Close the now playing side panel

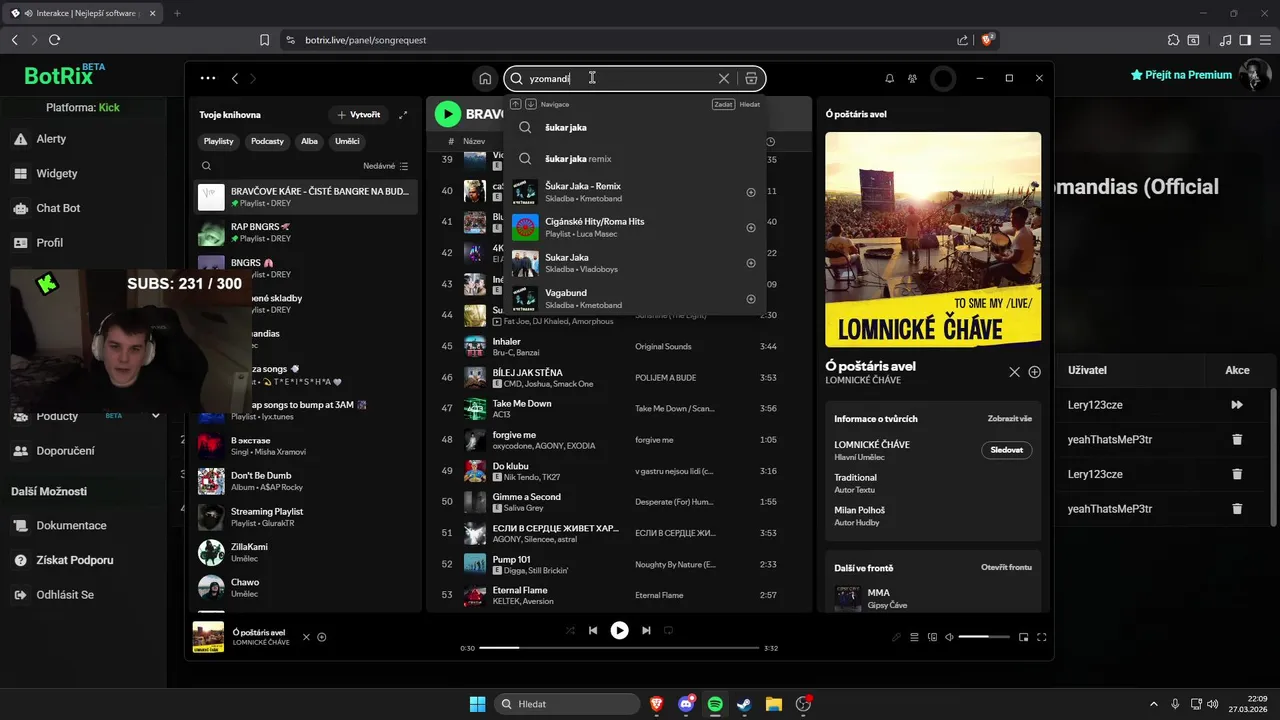pyautogui.click(x=1014, y=372)
